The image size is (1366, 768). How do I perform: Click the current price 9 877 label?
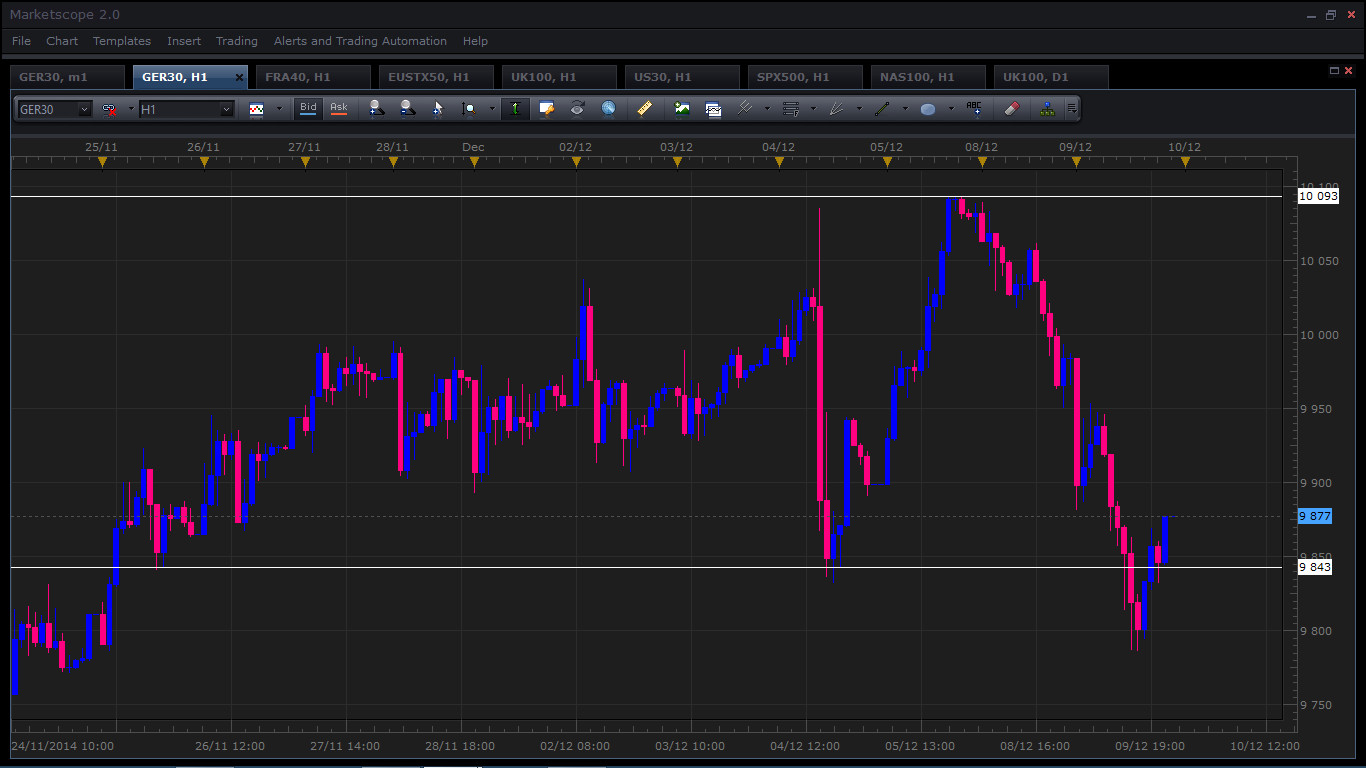1314,516
